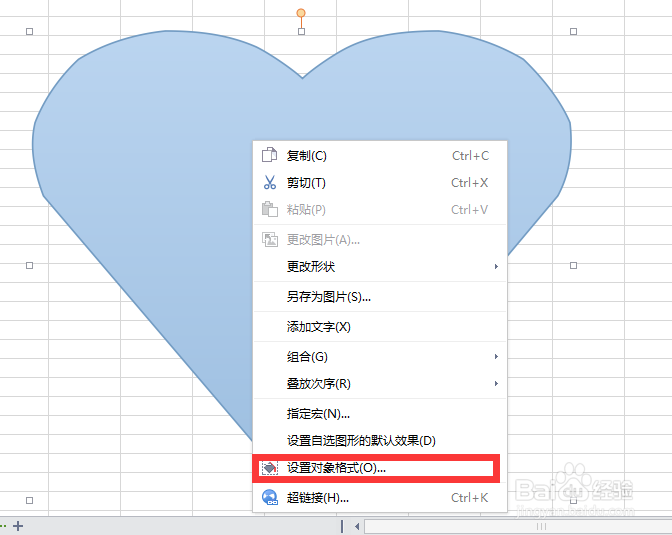Click the top-left selection handle of the heart

pyautogui.click(x=30, y=31)
